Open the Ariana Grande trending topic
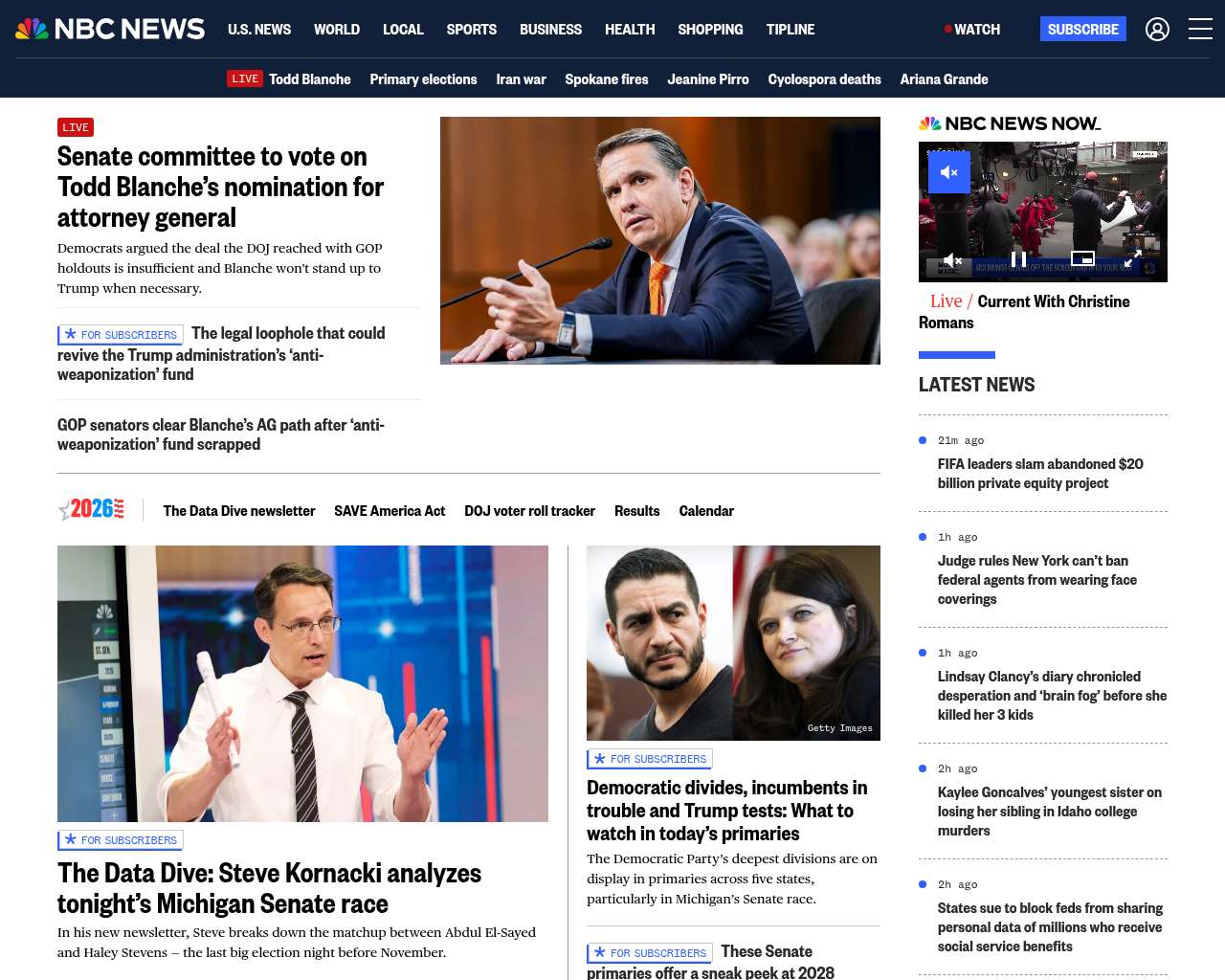1225x980 pixels. pos(944,79)
